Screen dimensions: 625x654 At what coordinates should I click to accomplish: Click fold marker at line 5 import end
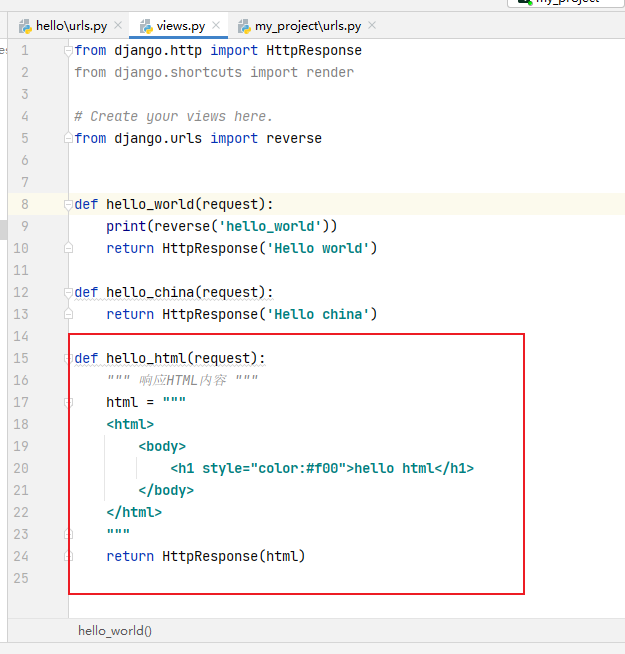point(68,138)
